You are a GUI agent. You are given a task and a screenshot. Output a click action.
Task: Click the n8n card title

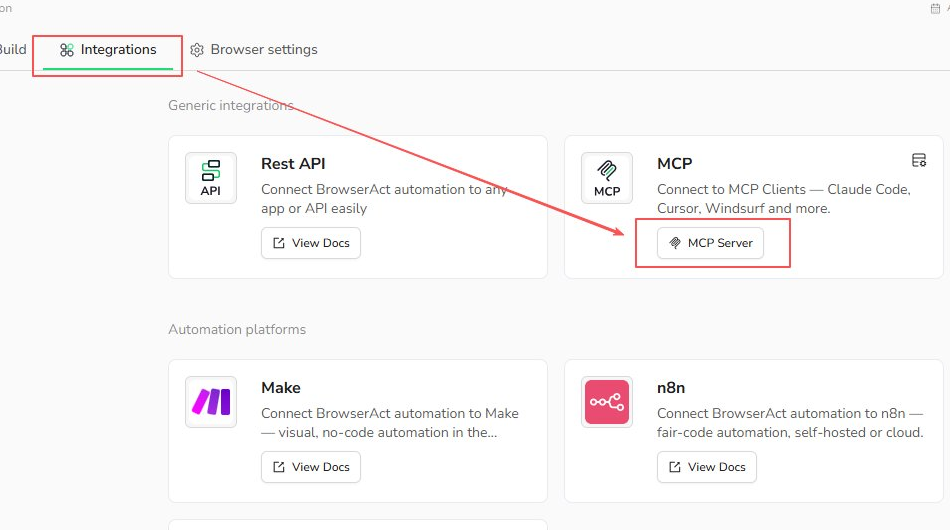tap(671, 388)
